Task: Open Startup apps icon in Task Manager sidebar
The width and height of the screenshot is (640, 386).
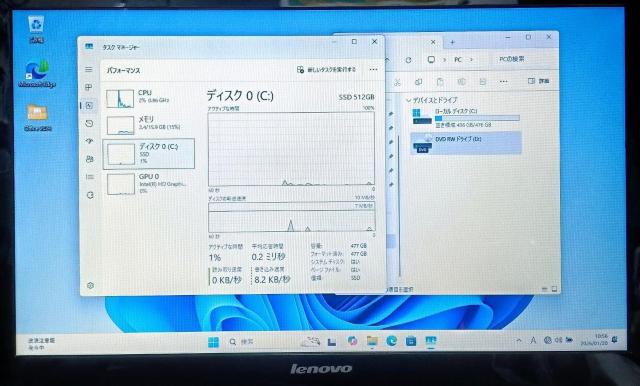Action: click(89, 141)
